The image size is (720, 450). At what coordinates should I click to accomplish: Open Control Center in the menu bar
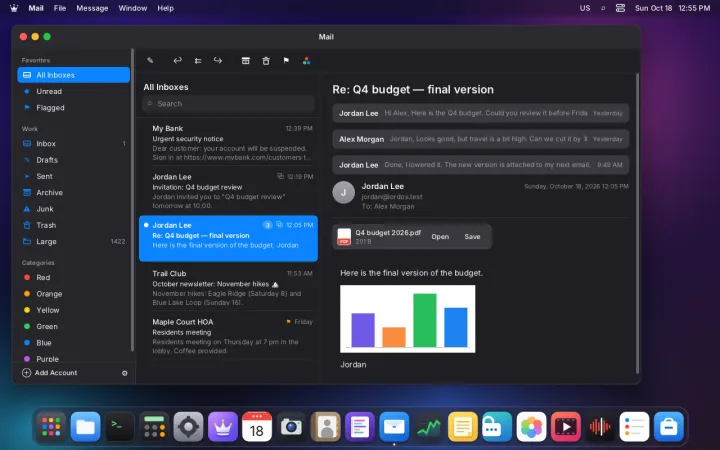coord(620,8)
